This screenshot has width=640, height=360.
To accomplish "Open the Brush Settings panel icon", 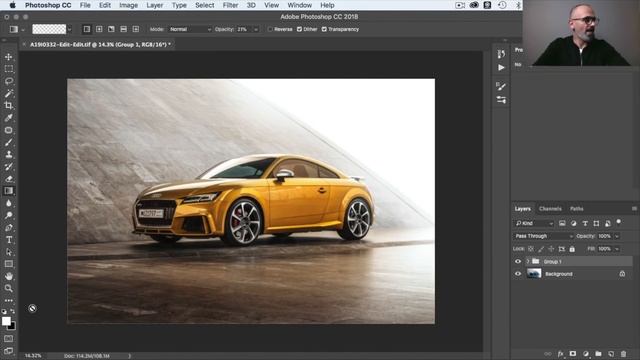I will click(501, 86).
